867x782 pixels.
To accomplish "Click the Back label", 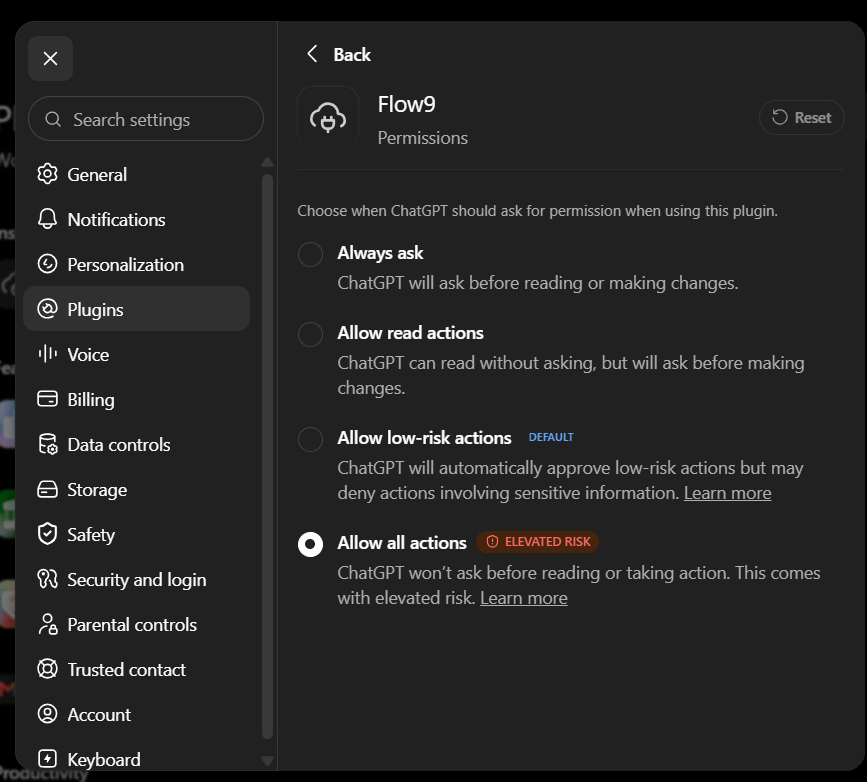I will click(x=352, y=54).
